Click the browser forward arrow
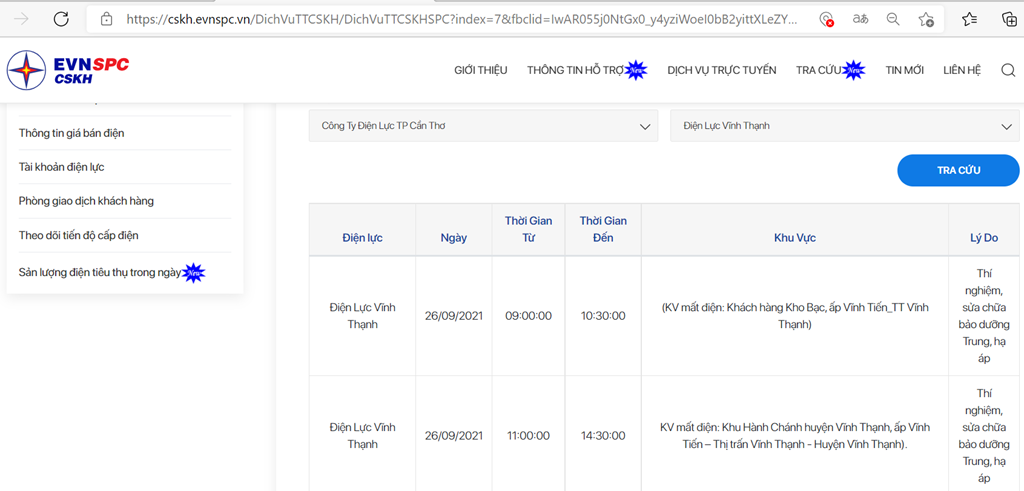This screenshot has width=1024, height=491. click(x=21, y=19)
